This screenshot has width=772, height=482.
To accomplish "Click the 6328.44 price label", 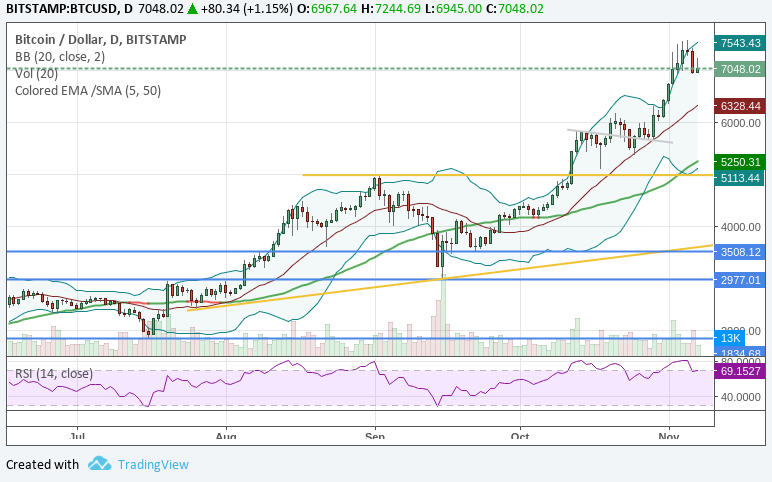I will [x=740, y=106].
